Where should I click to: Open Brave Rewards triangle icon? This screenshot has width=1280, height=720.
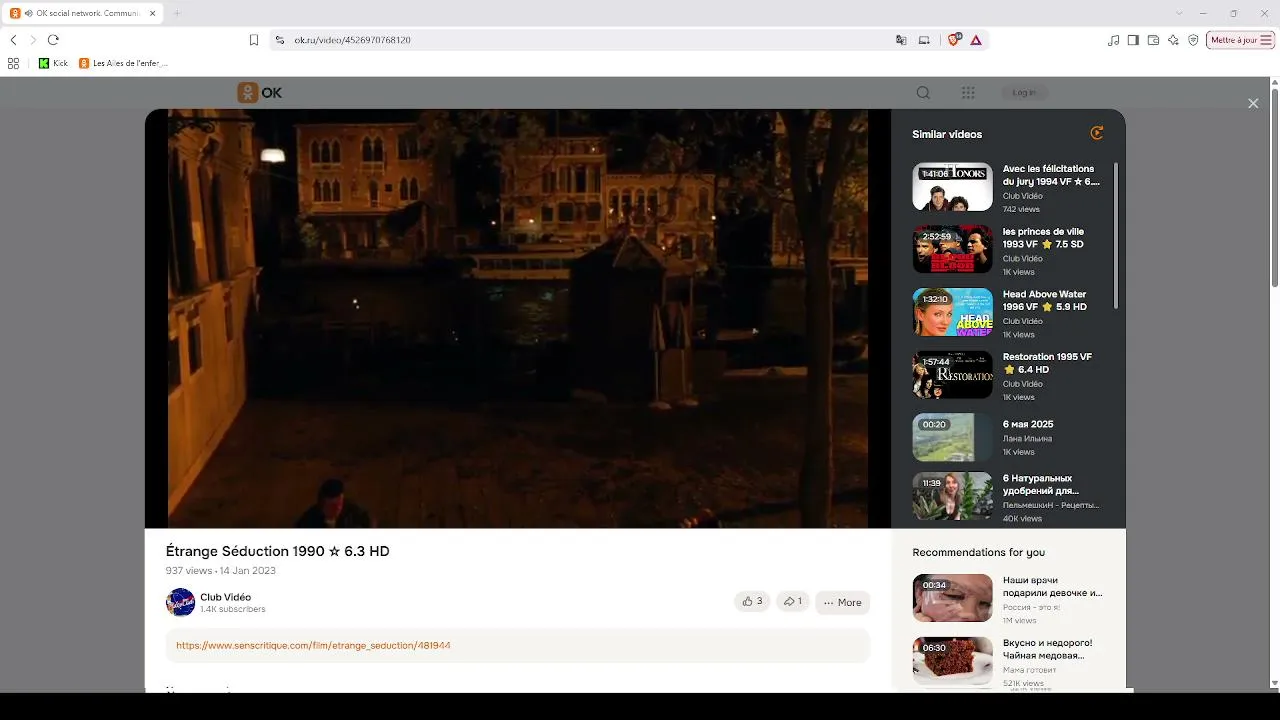pos(976,40)
